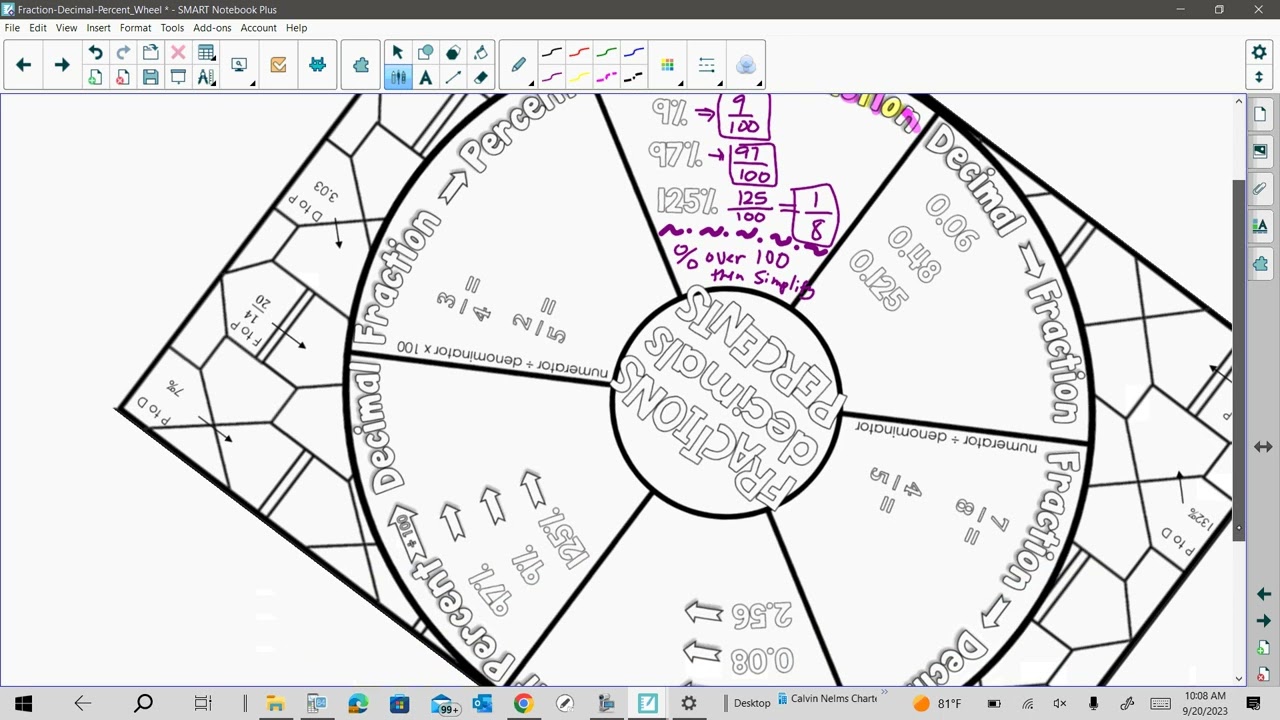Insert a table from the toolbar
The width and height of the screenshot is (1280, 720).
click(206, 53)
